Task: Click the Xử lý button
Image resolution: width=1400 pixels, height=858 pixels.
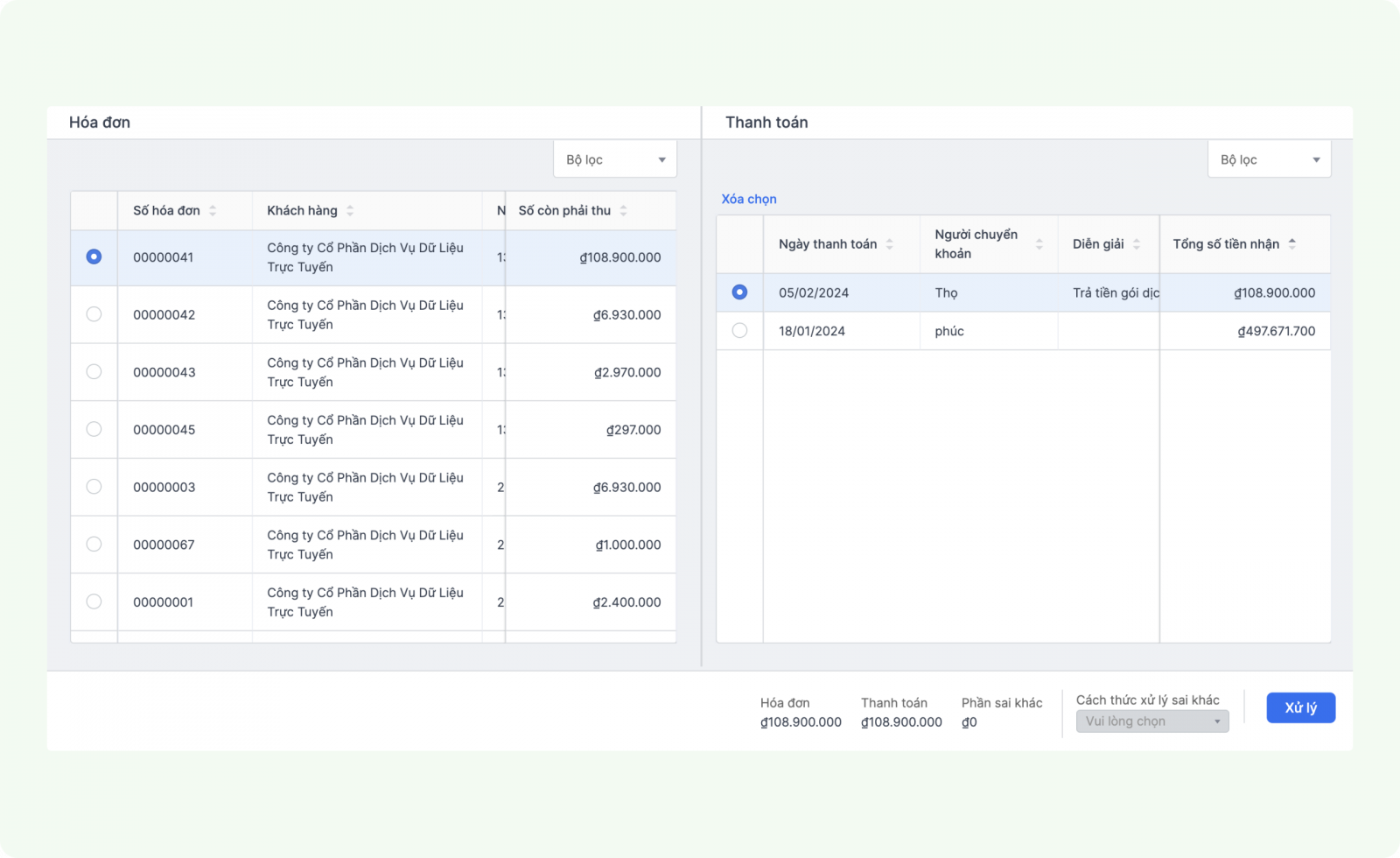Action: (x=1301, y=707)
